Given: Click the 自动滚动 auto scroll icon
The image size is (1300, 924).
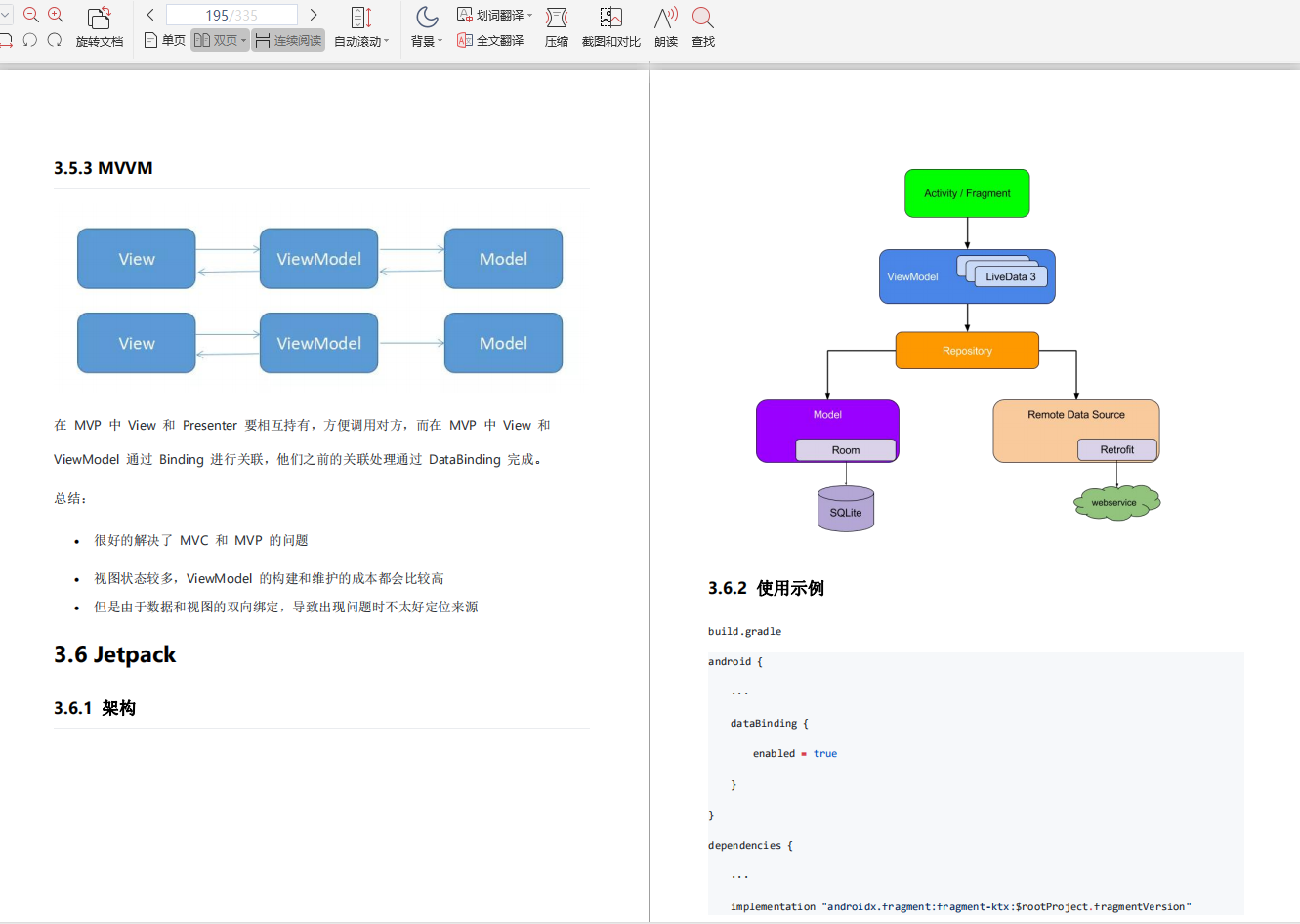Looking at the screenshot, I should click(361, 18).
